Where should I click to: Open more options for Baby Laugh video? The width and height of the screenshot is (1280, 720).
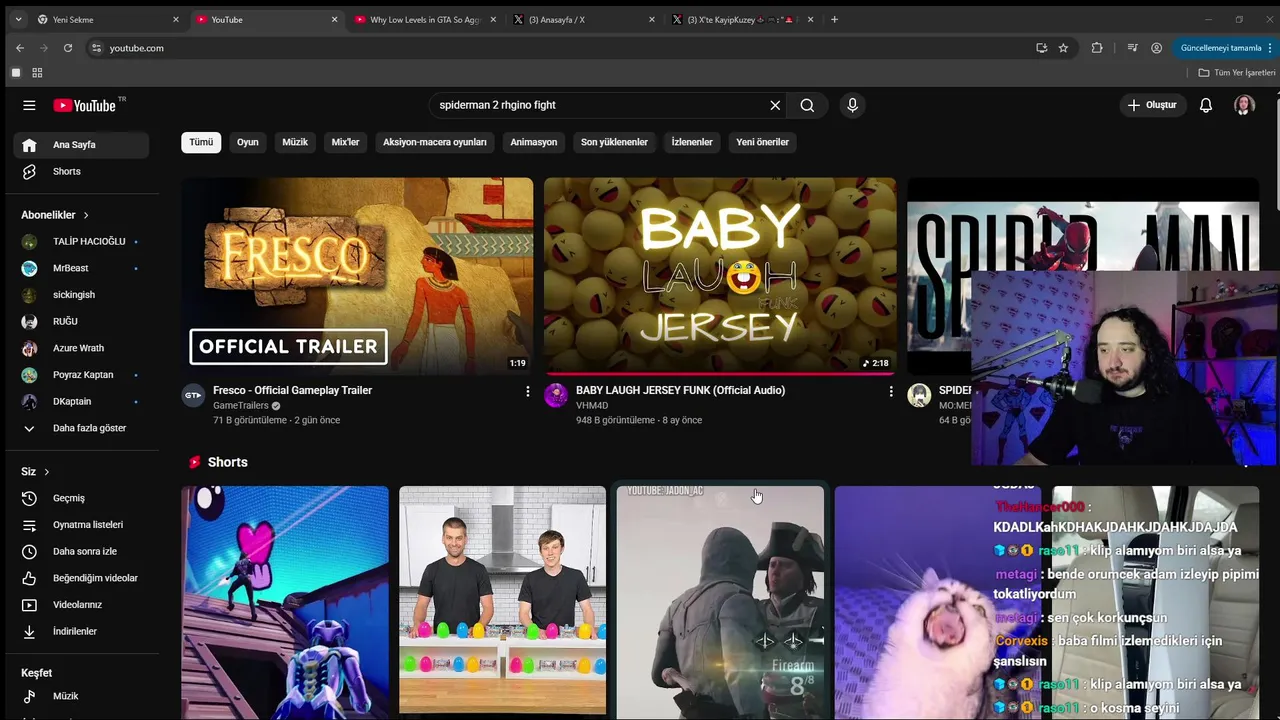tap(891, 392)
